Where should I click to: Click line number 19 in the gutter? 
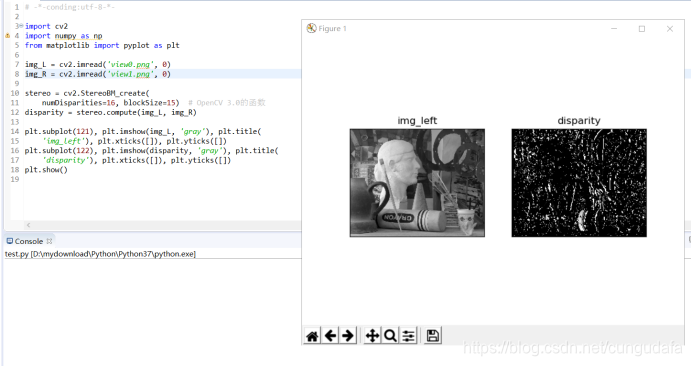point(15,179)
